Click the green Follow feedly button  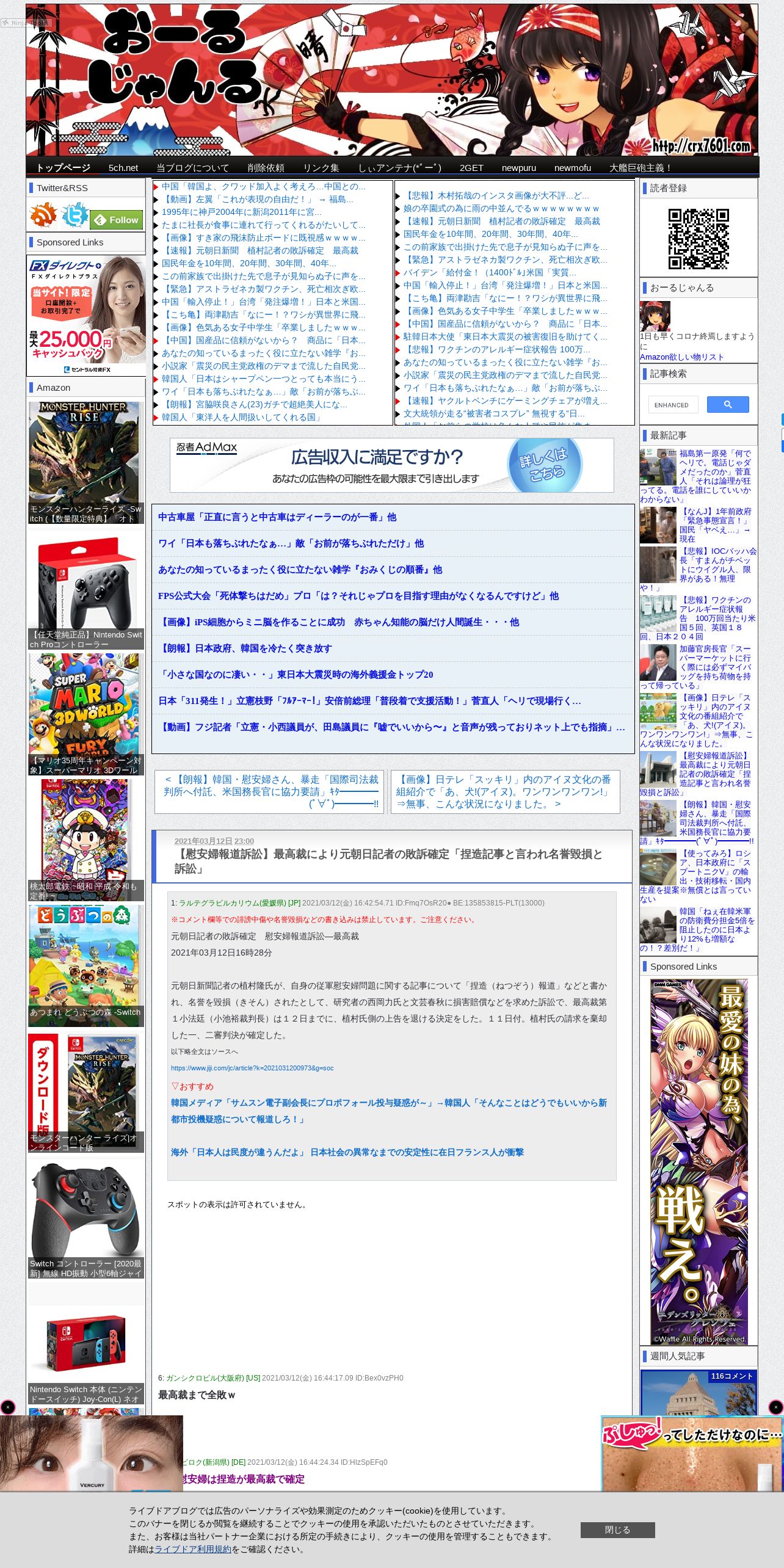point(117,220)
